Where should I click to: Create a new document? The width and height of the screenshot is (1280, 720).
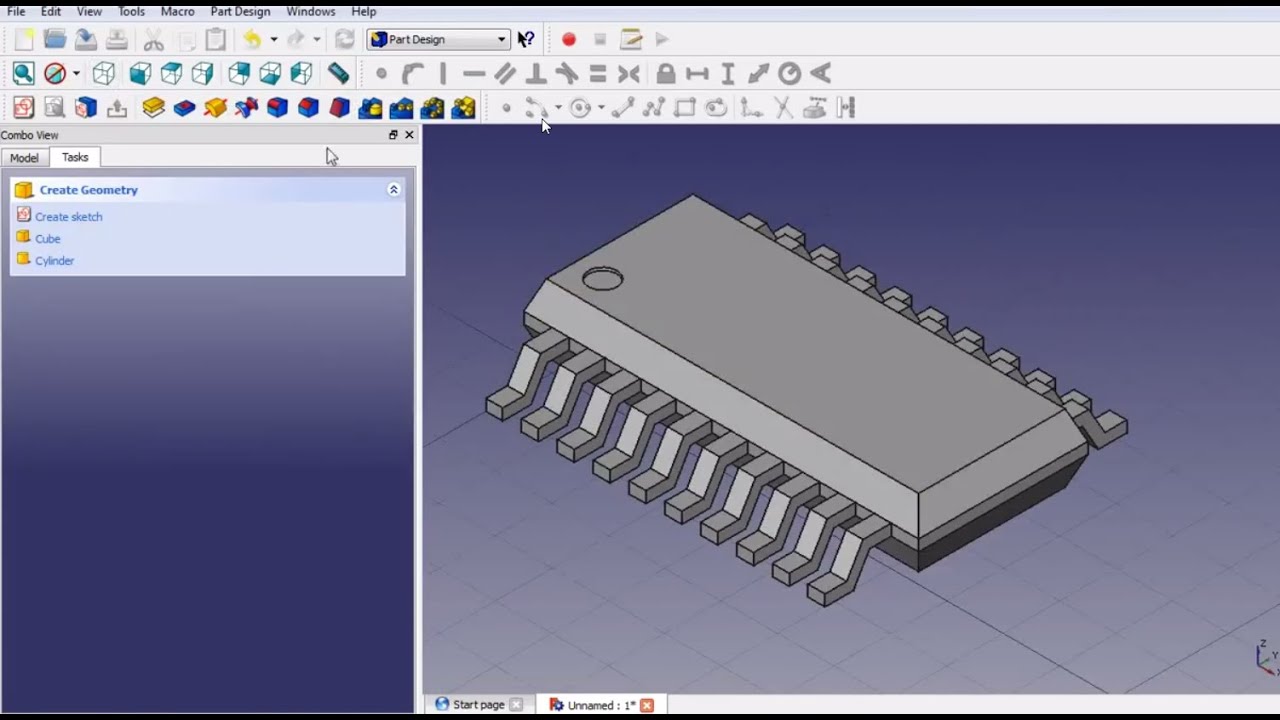(24, 39)
